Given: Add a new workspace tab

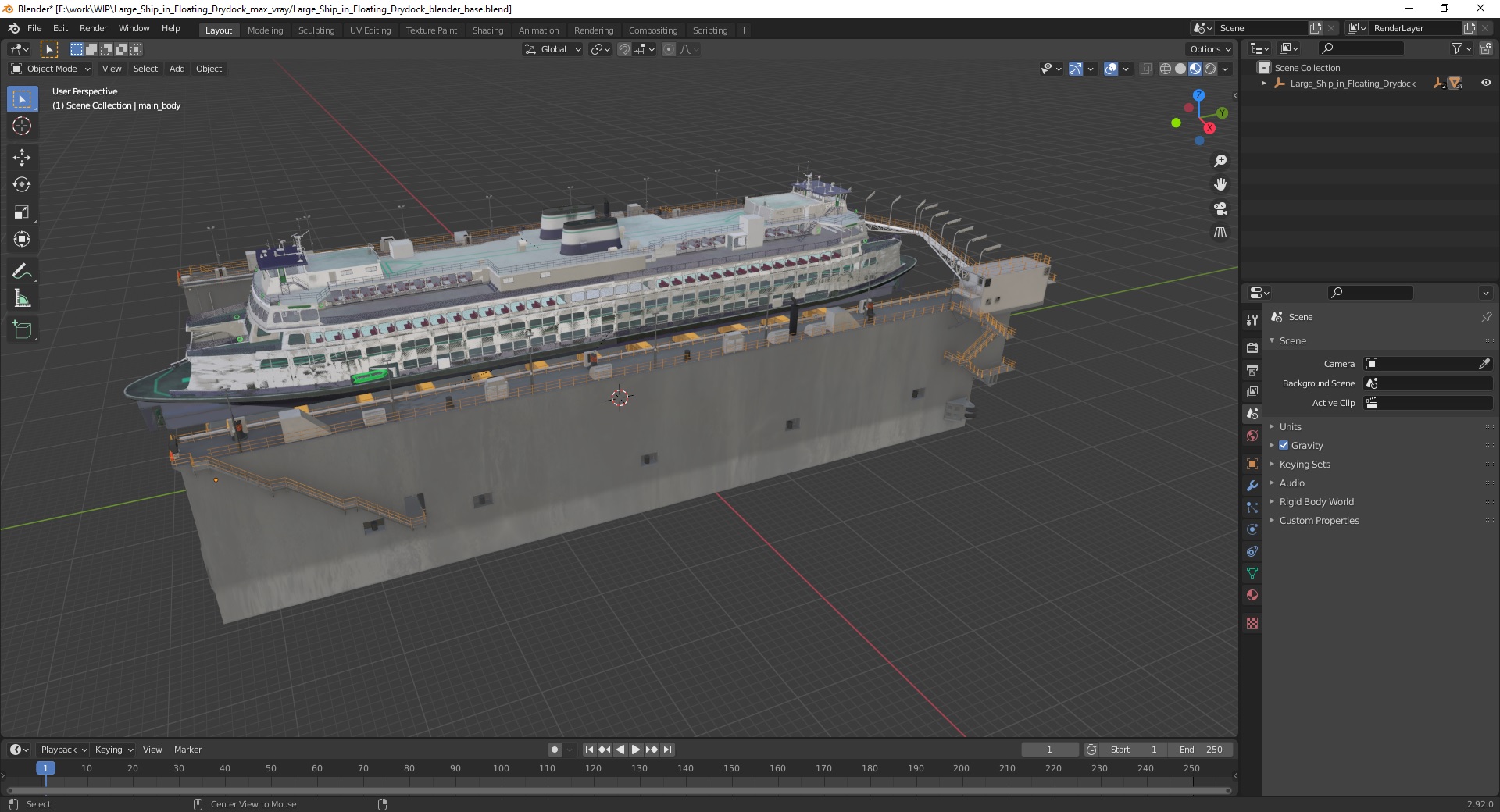Looking at the screenshot, I should (744, 30).
